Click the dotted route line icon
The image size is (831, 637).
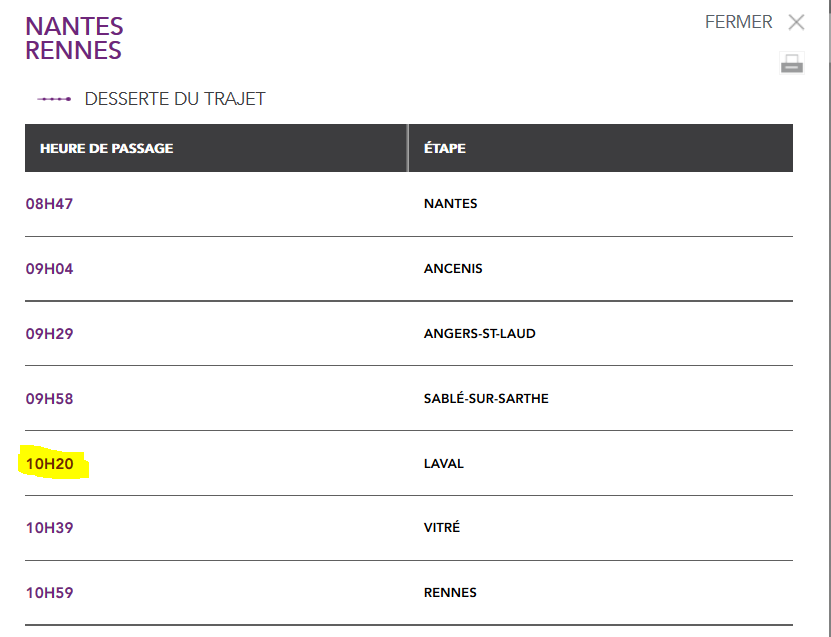[x=54, y=99]
